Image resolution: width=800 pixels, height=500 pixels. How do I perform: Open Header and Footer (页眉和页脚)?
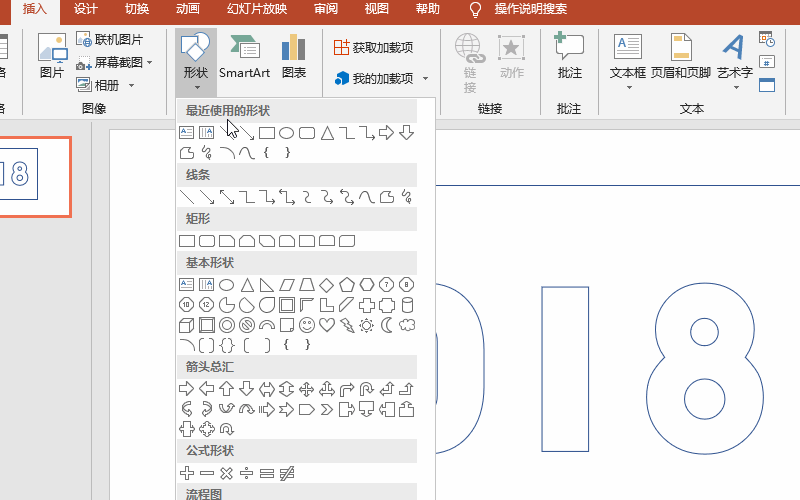click(x=681, y=56)
